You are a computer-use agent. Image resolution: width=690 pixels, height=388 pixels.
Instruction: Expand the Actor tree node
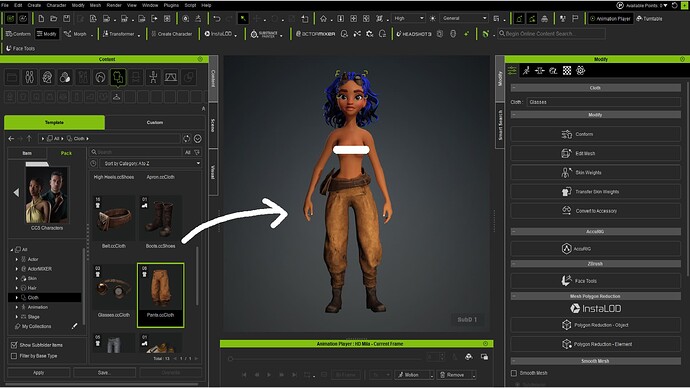[17, 259]
